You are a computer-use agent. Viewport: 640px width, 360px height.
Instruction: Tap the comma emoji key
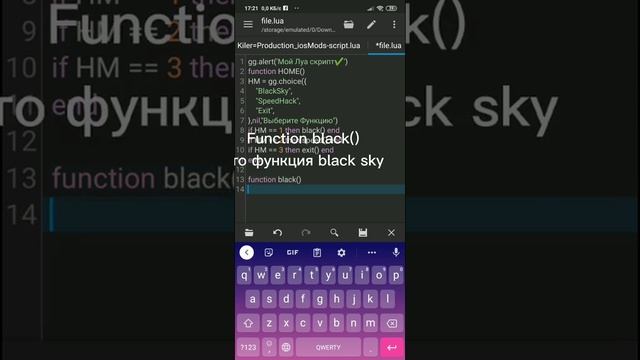tap(269, 347)
